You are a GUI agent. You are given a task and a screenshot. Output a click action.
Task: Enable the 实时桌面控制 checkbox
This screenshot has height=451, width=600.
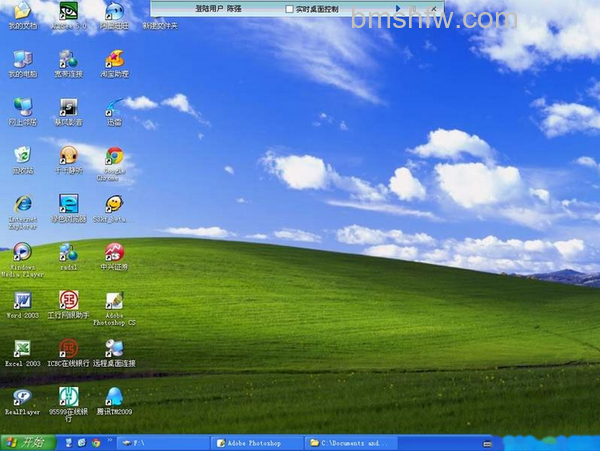[x=290, y=9]
